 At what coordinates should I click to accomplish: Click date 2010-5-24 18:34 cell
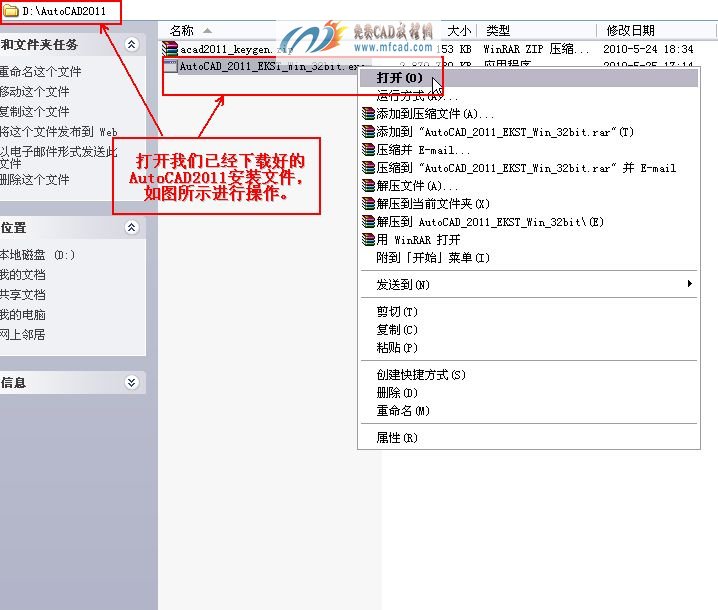tap(648, 49)
